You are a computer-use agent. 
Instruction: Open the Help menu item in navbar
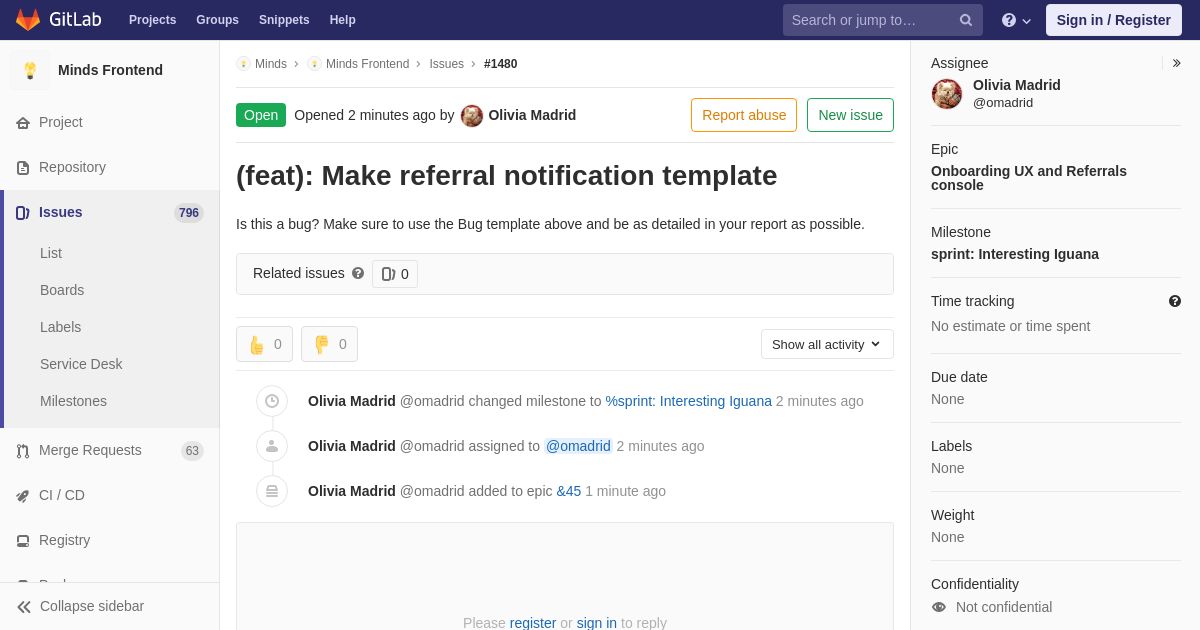[x=343, y=20]
